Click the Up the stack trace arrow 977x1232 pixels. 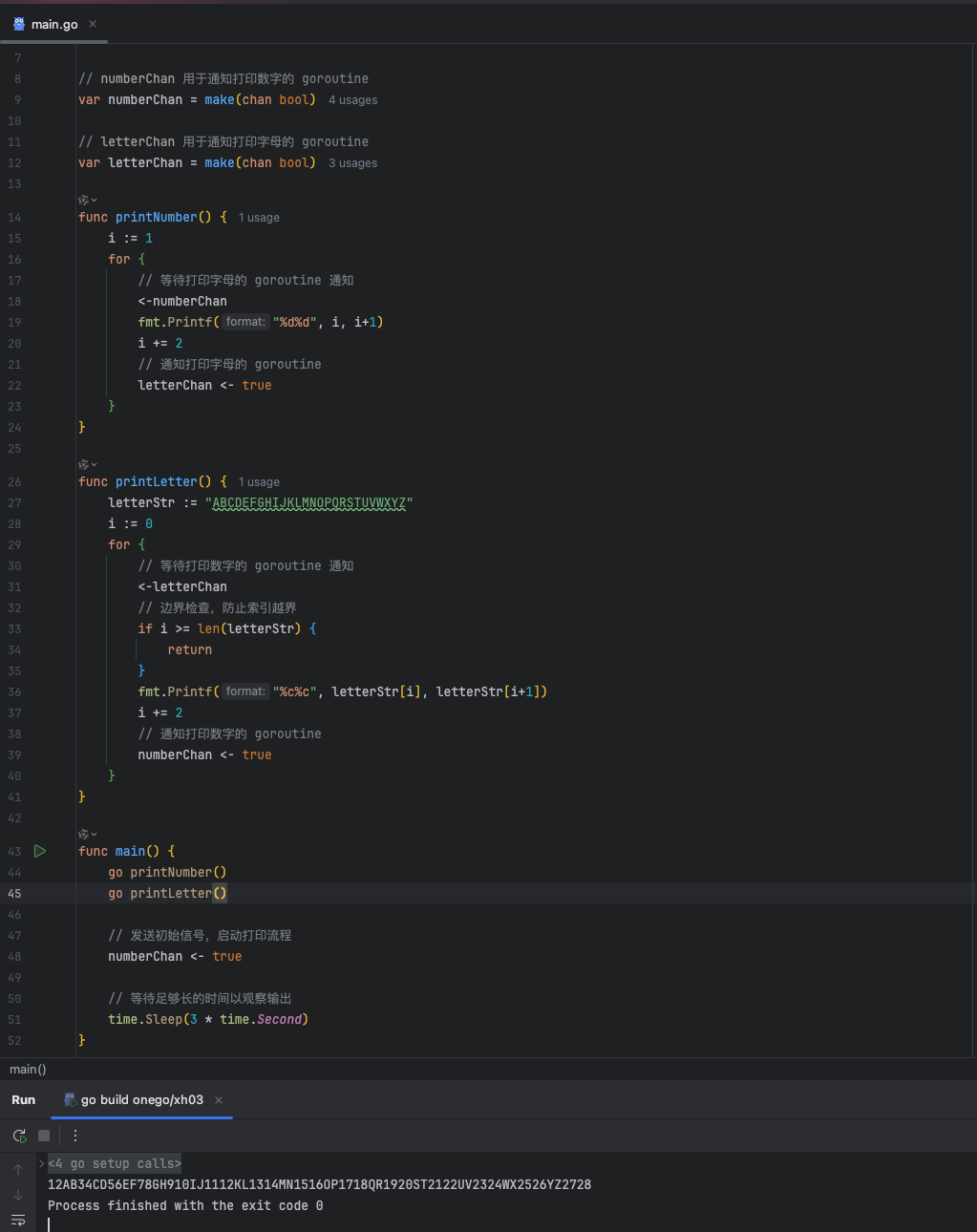[18, 1169]
